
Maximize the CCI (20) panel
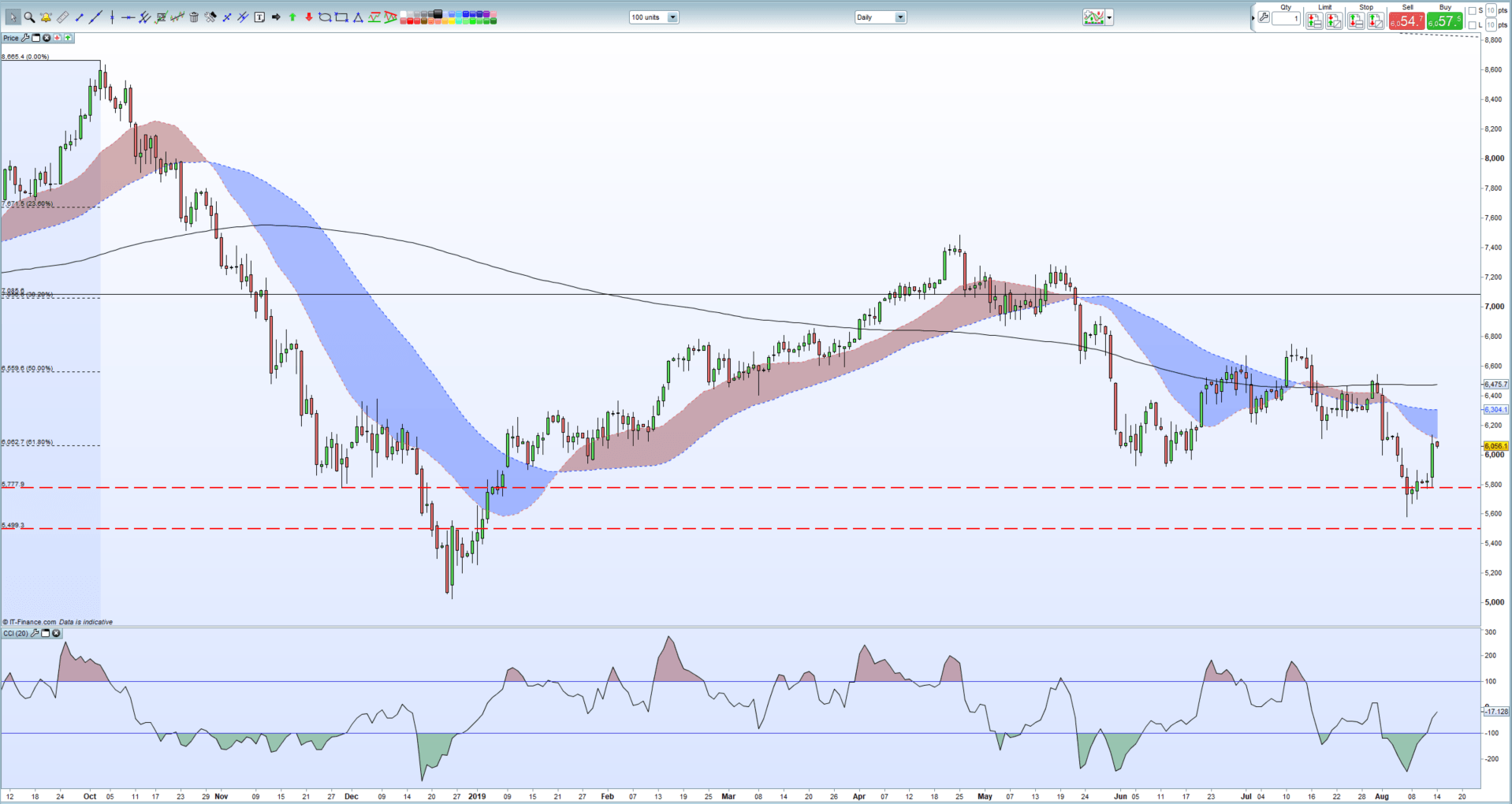click(45, 633)
